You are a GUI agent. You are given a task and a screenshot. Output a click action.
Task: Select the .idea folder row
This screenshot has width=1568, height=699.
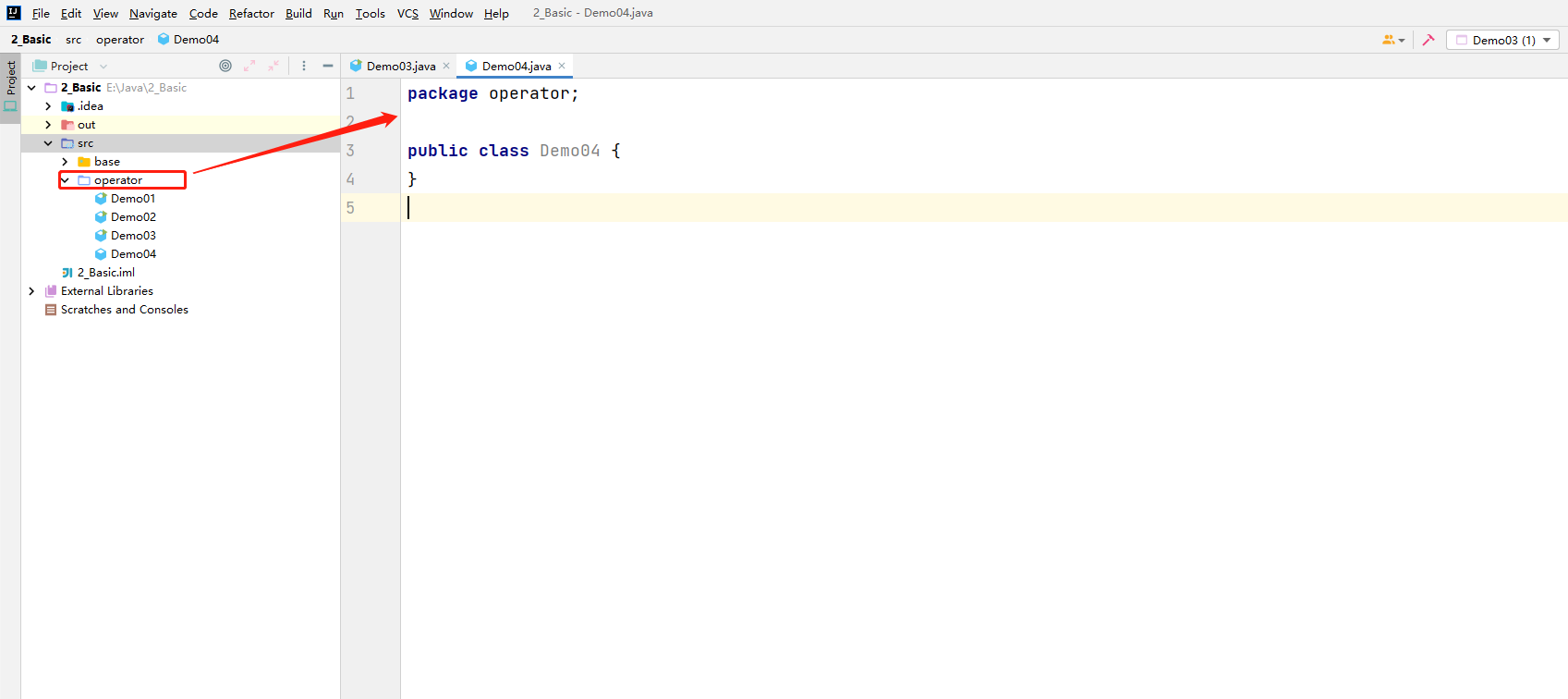coord(180,106)
